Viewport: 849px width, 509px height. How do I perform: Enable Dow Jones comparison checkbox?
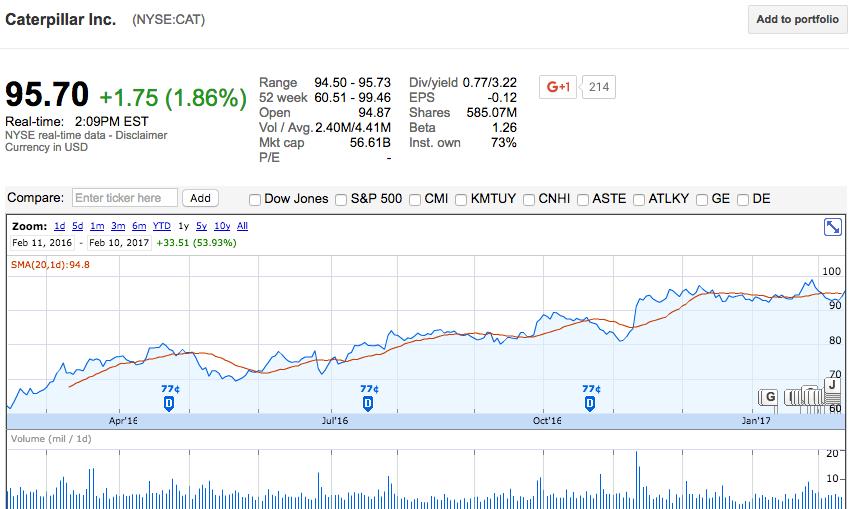(255, 199)
